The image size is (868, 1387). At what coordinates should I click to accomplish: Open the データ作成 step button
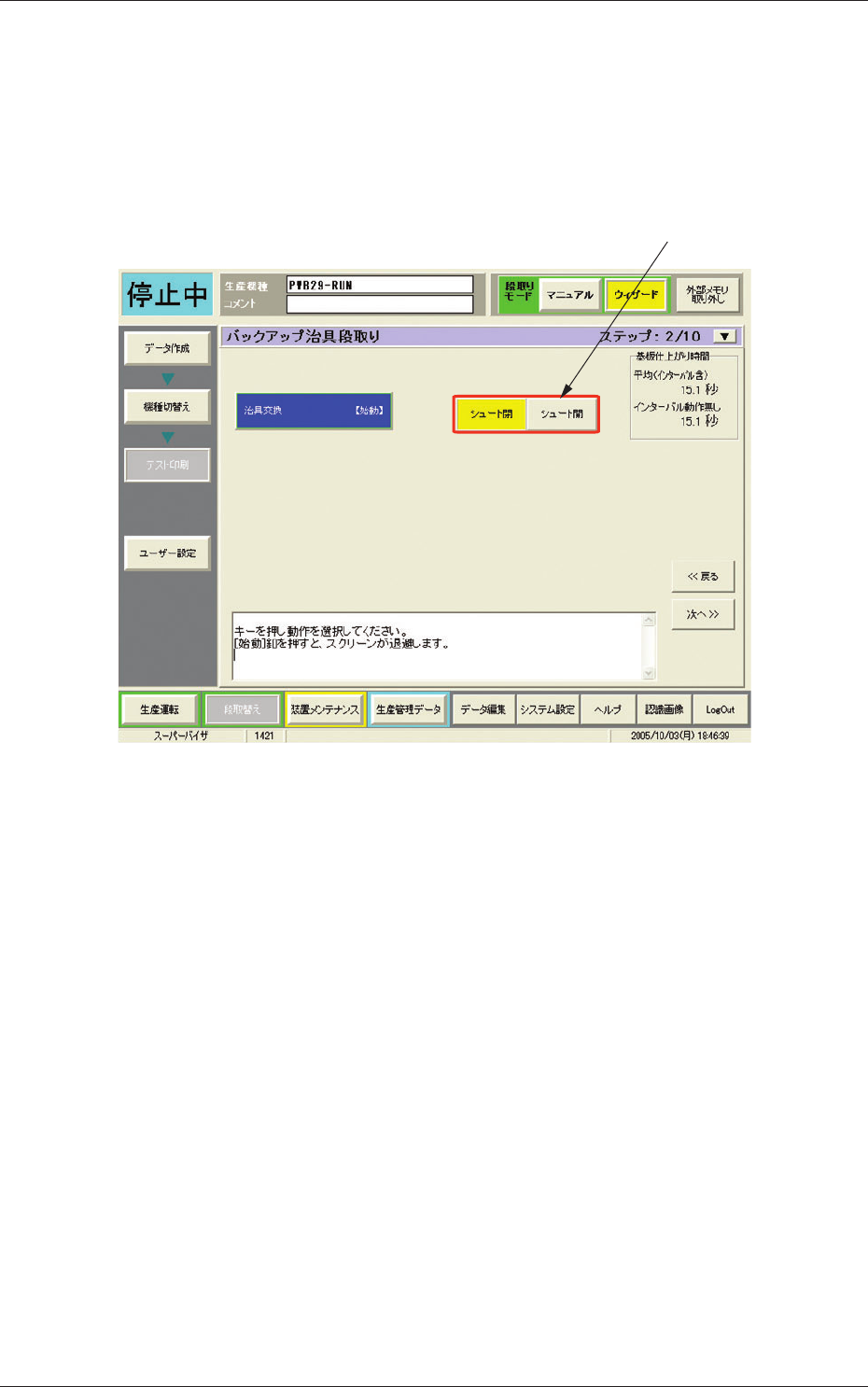coord(167,348)
